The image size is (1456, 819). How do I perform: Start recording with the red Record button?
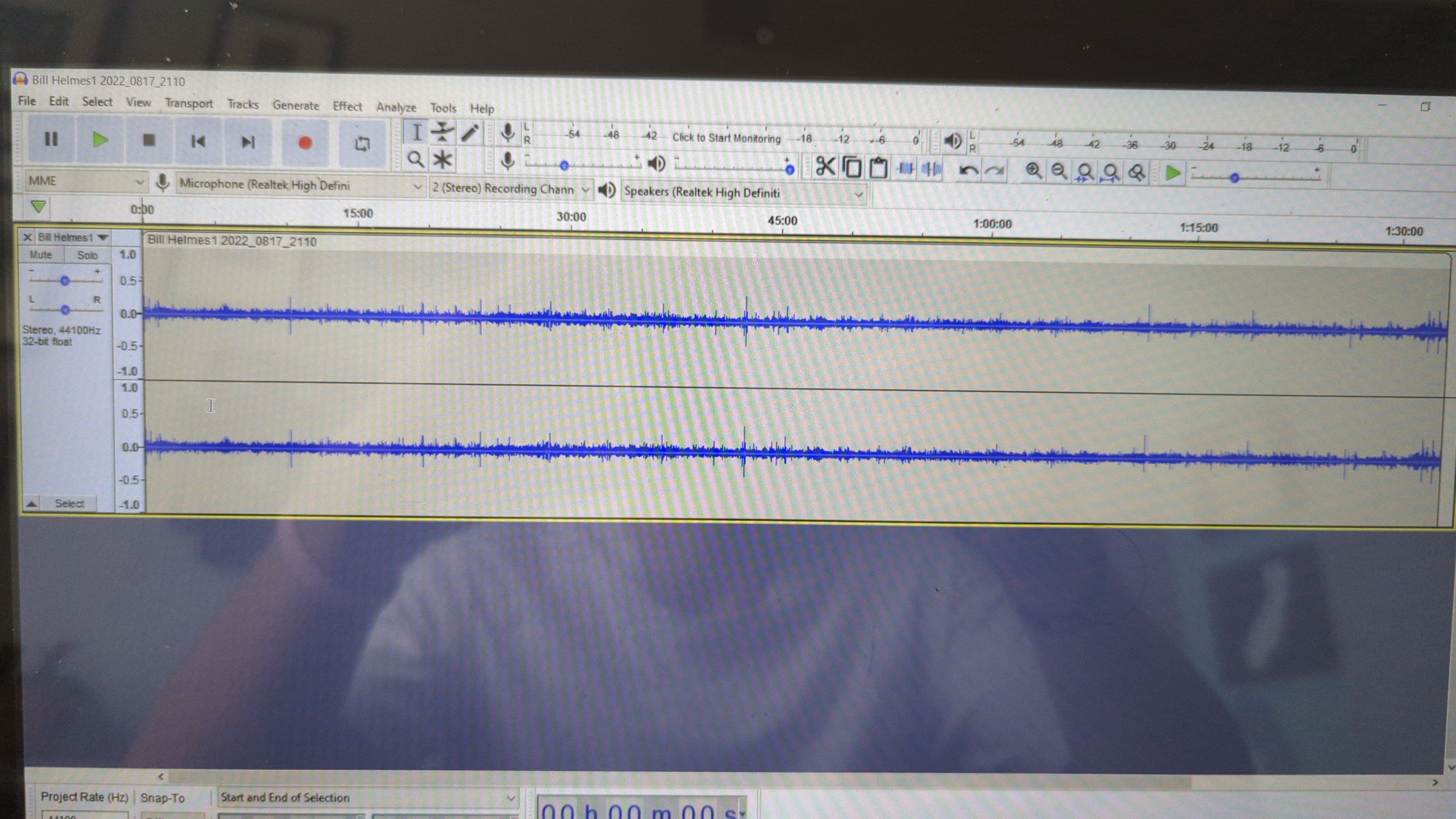pos(305,143)
